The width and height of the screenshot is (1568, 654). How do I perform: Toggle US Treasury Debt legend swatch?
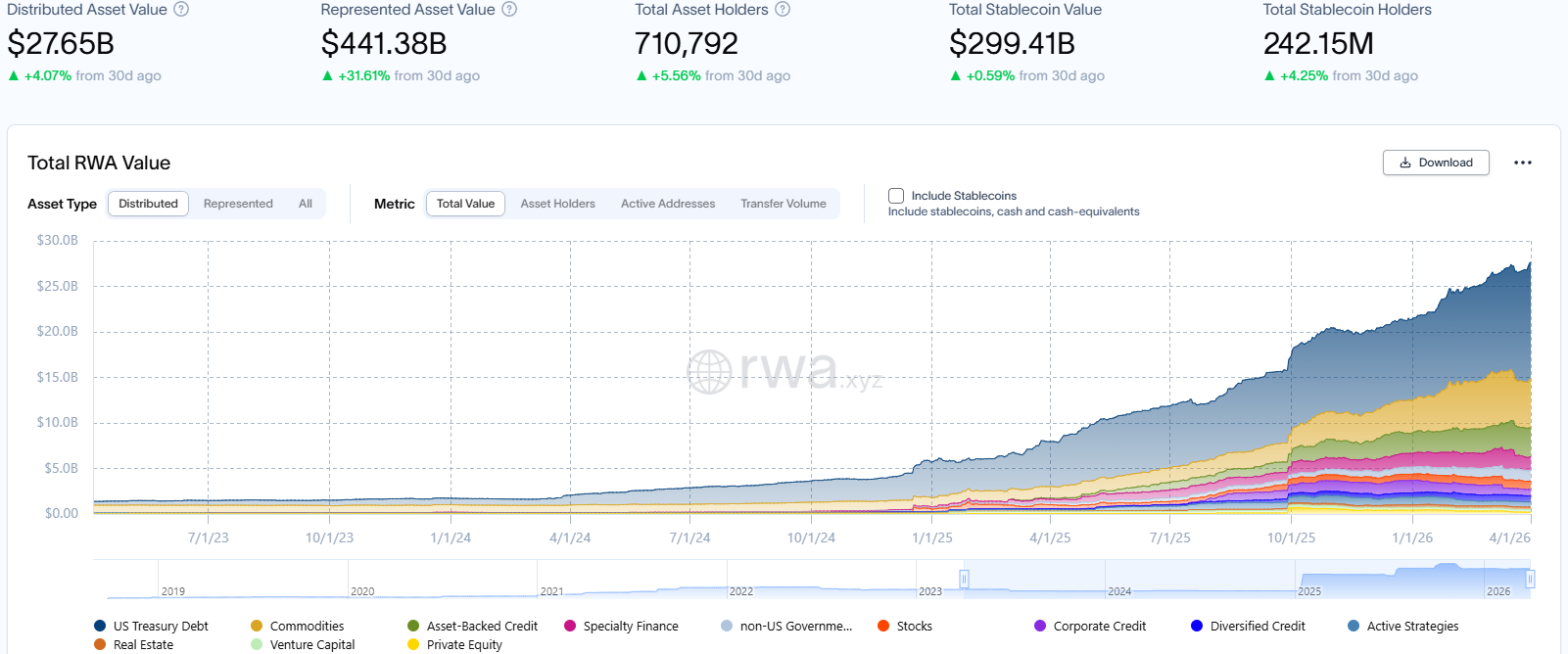[x=100, y=627]
